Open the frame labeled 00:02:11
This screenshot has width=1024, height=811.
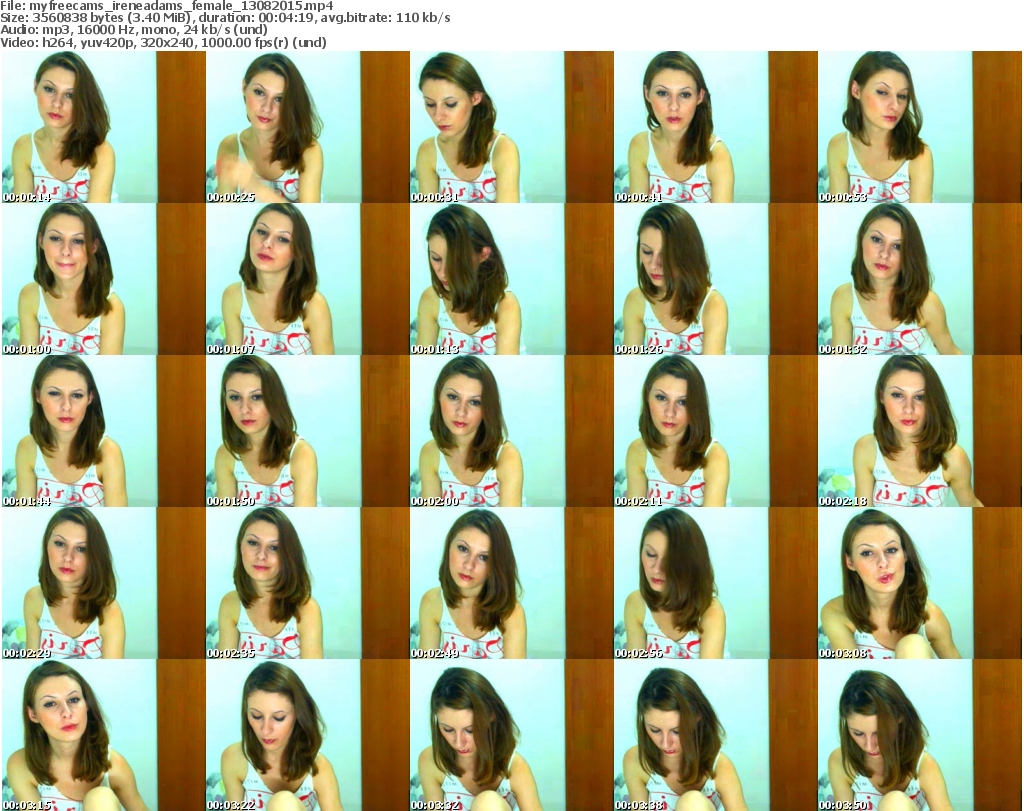tap(716, 431)
